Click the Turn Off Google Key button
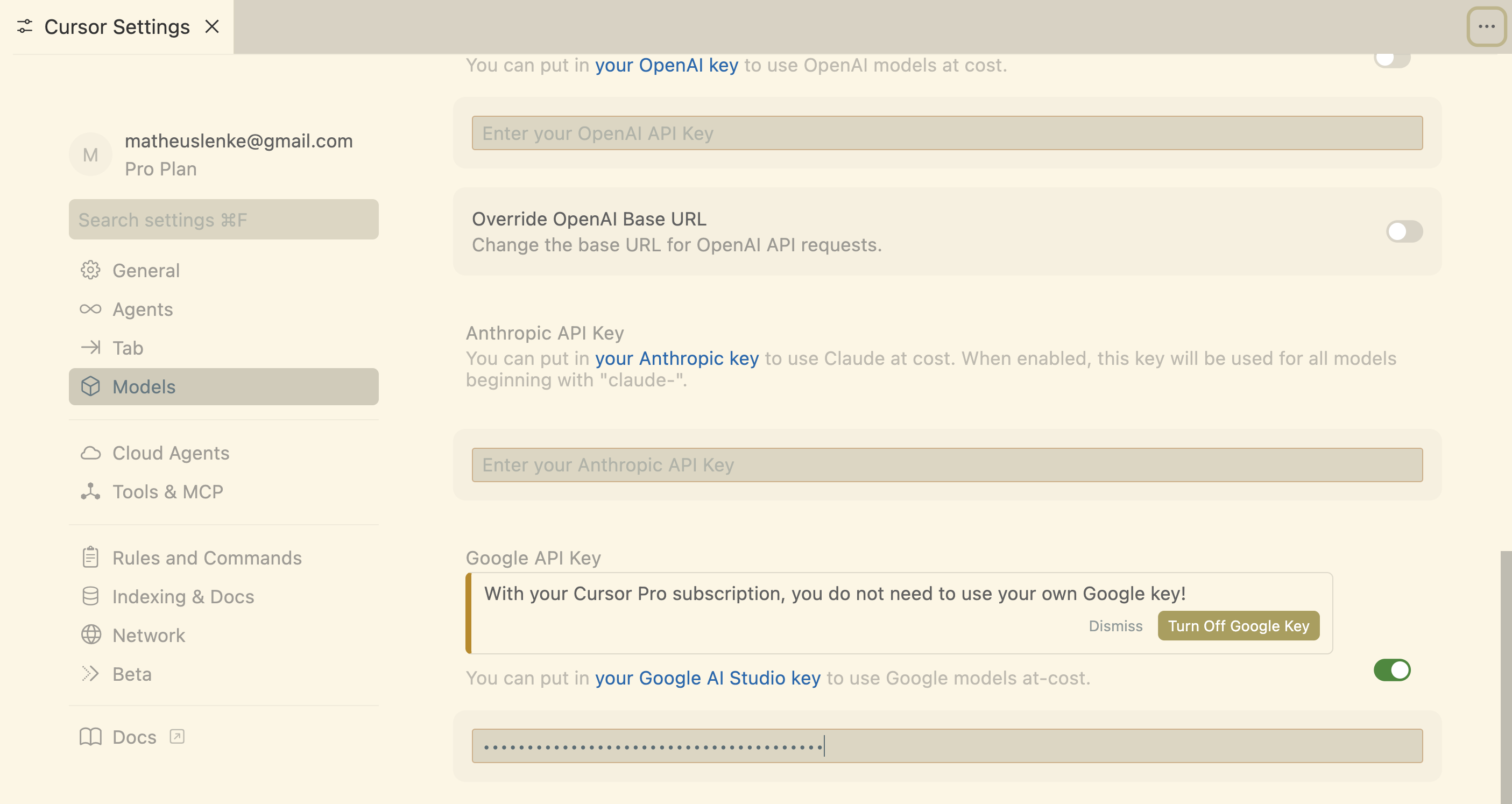This screenshot has height=804, width=1512. (1238, 625)
